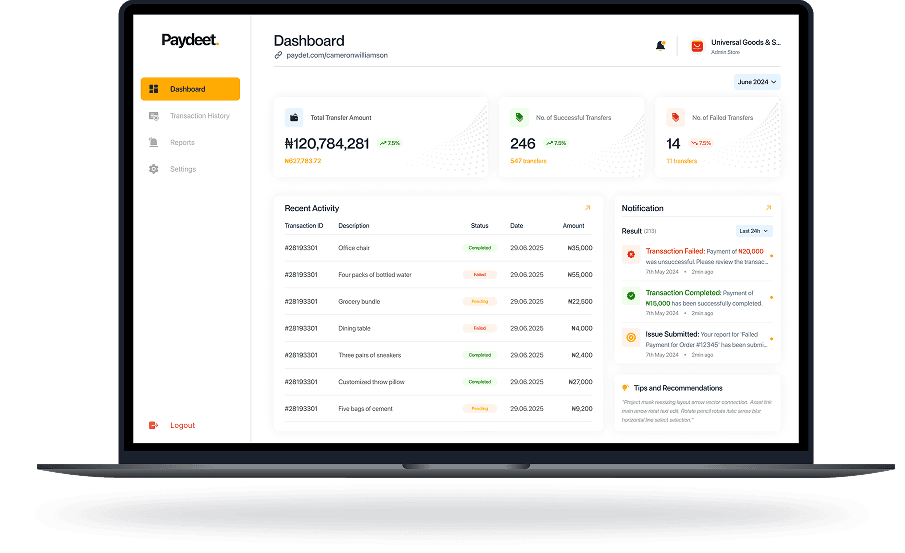Expand Recent Activity with arrow icon
This screenshot has width=905, height=553.
point(588,208)
